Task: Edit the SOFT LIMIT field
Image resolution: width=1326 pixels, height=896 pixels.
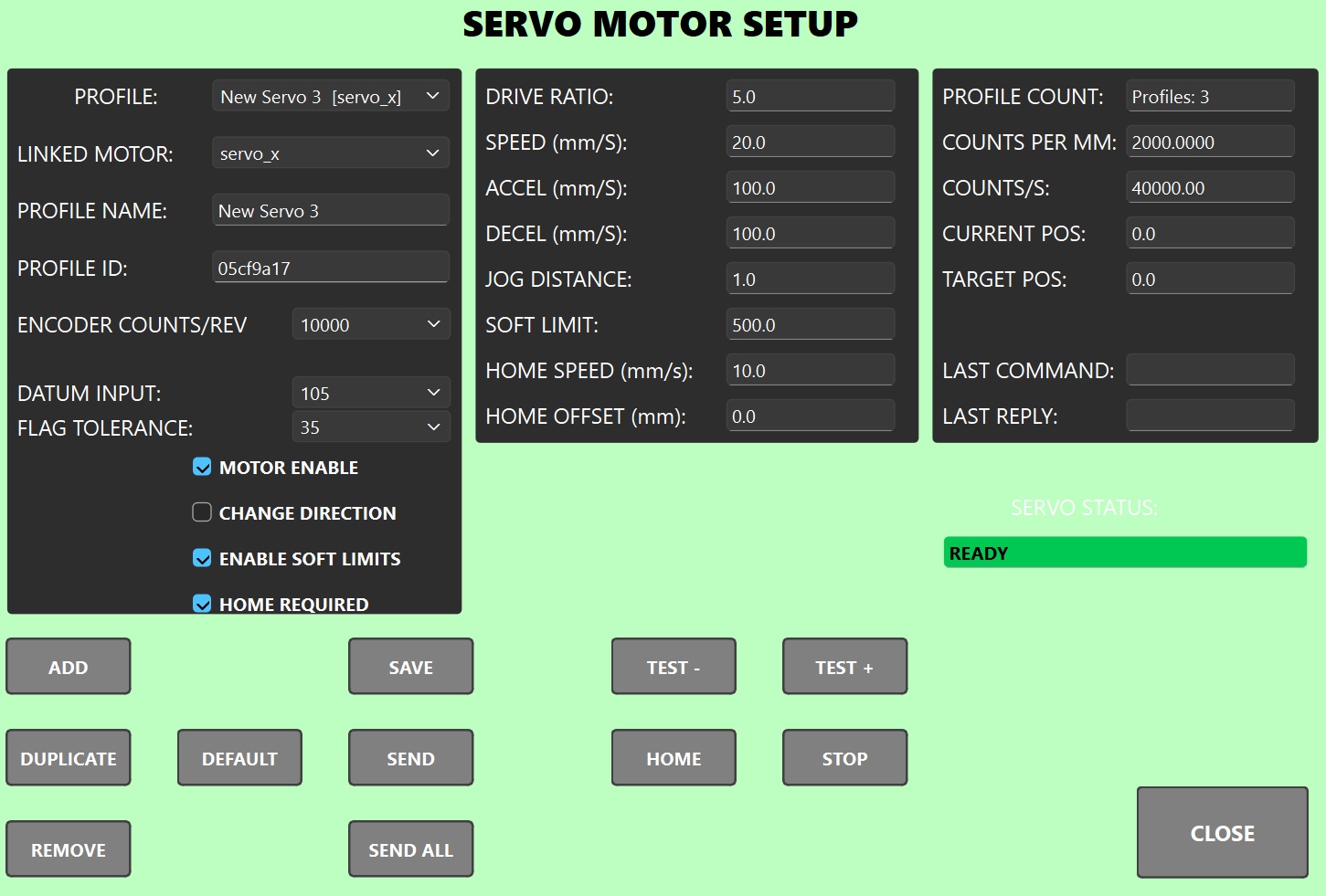Action: coord(811,324)
